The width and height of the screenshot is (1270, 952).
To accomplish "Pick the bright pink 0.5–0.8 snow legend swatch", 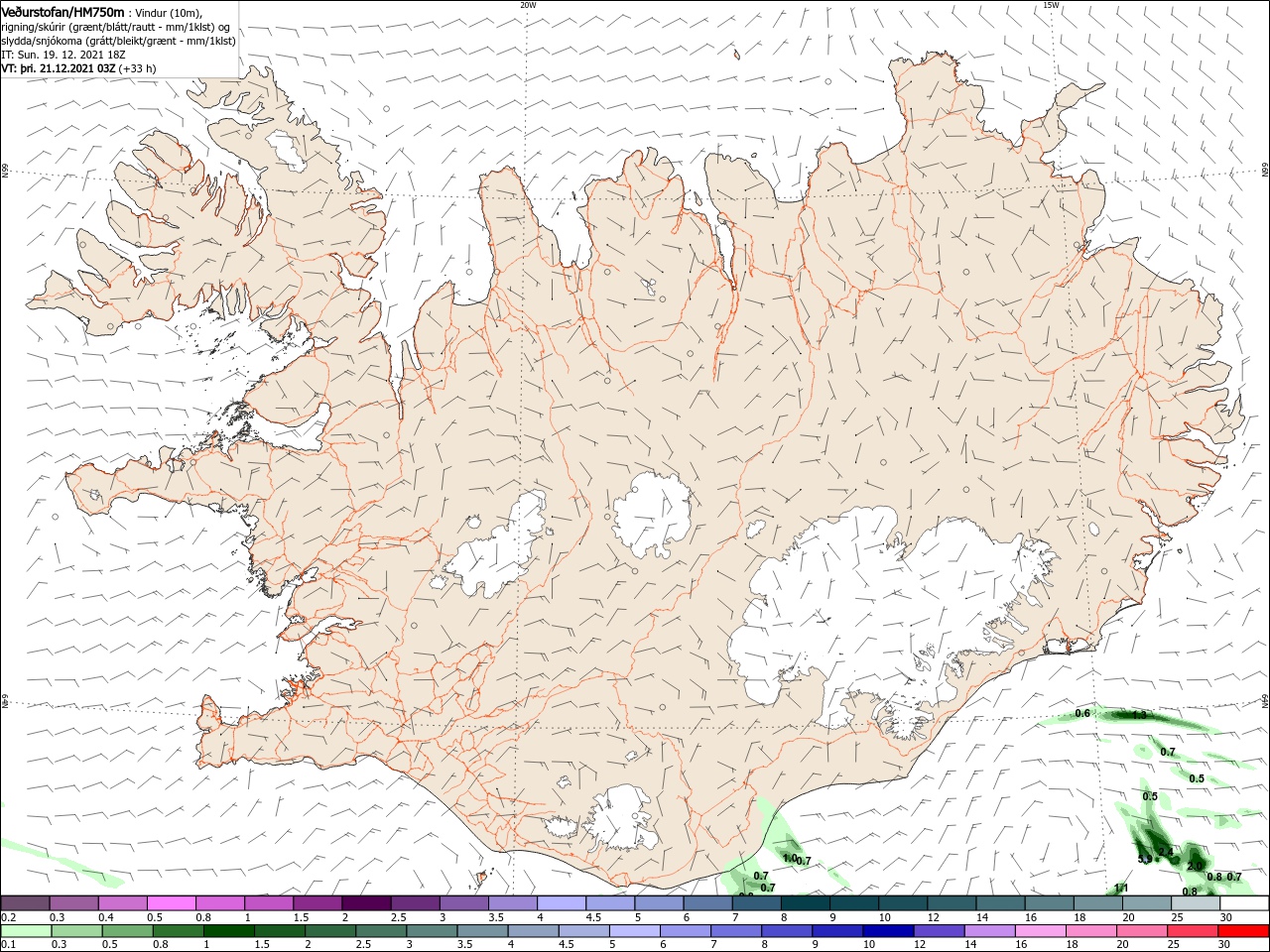I will [x=172, y=903].
